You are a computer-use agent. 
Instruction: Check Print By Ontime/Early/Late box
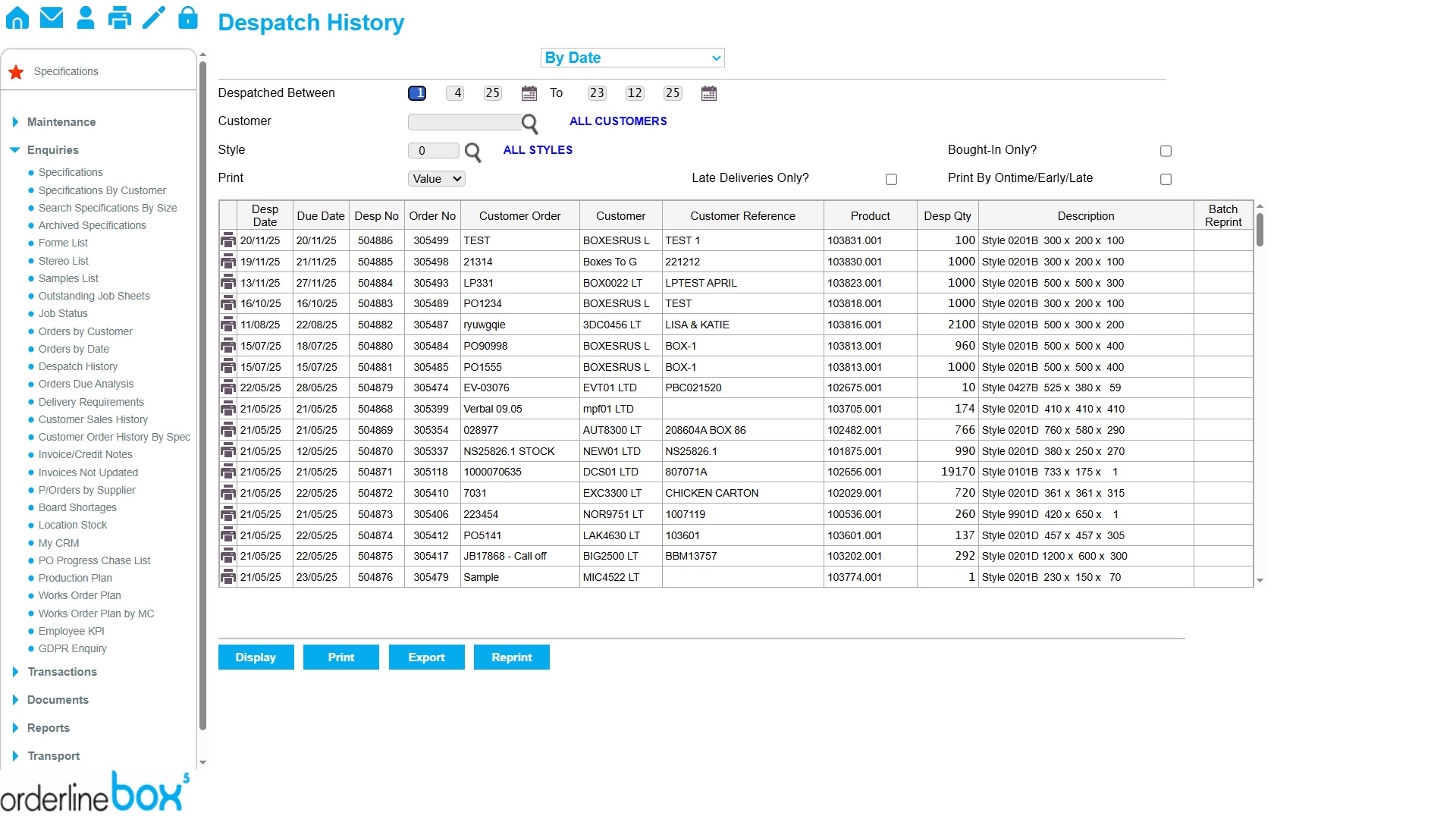1166,179
